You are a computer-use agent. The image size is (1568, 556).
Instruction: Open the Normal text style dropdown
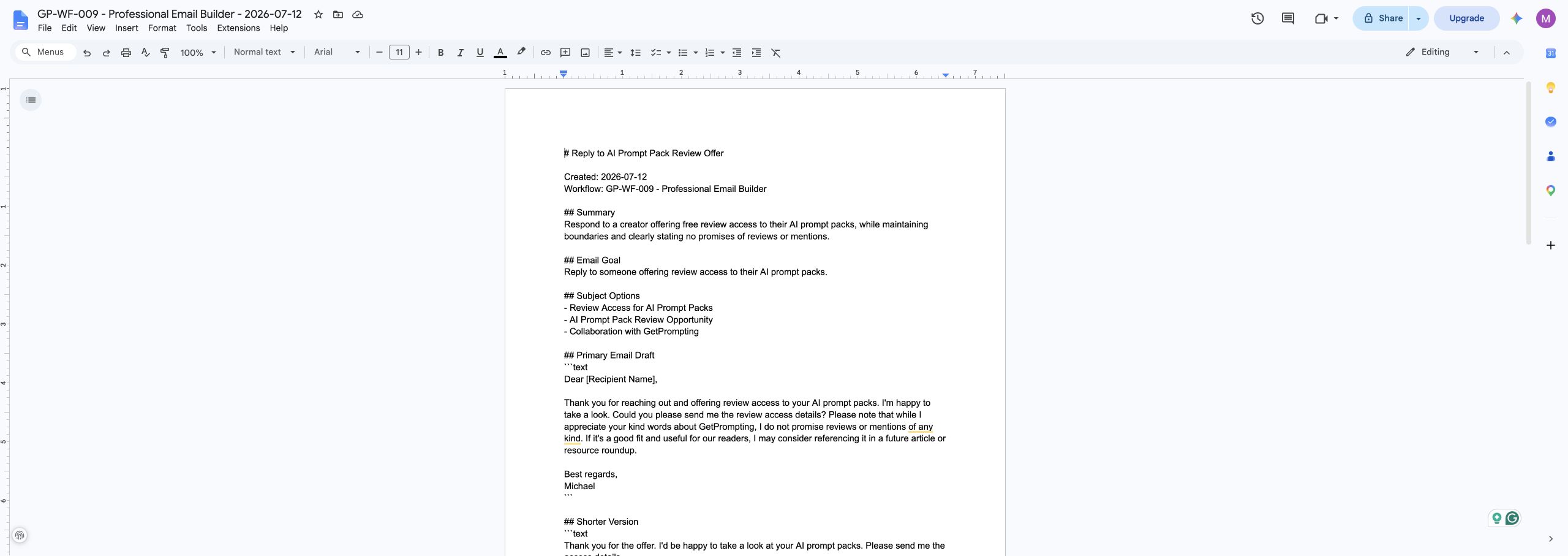[265, 52]
